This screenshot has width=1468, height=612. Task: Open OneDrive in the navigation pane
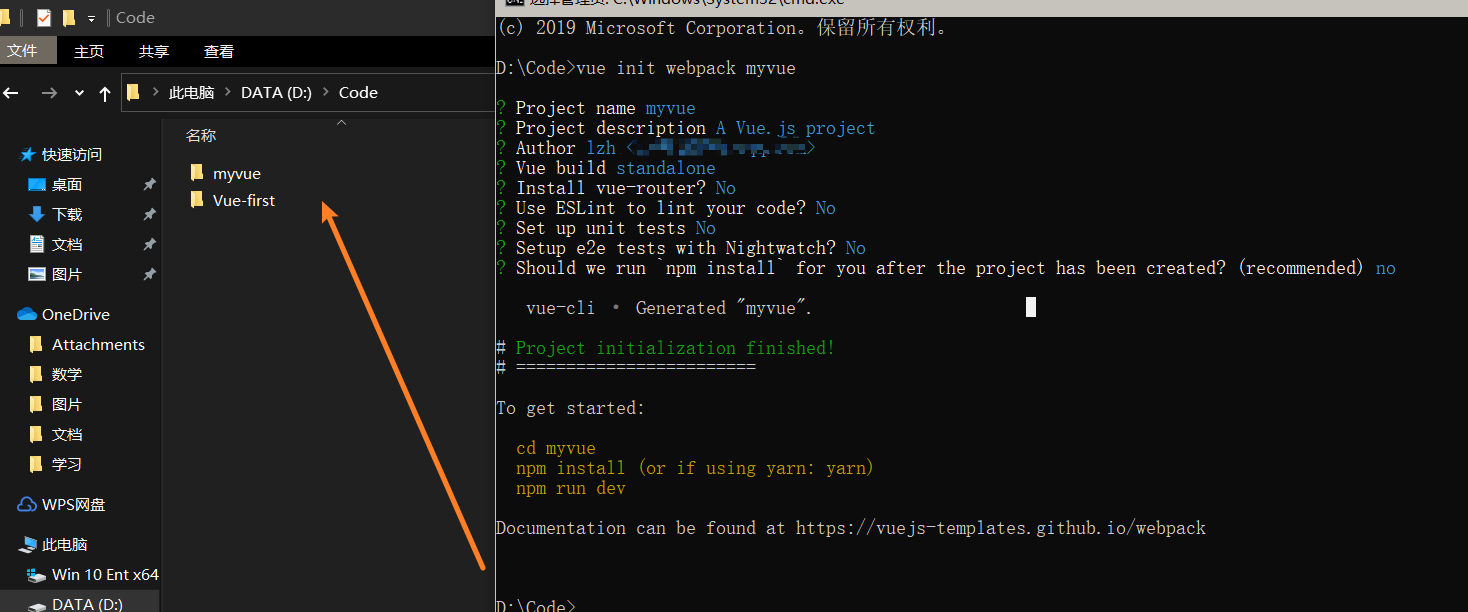tap(76, 314)
